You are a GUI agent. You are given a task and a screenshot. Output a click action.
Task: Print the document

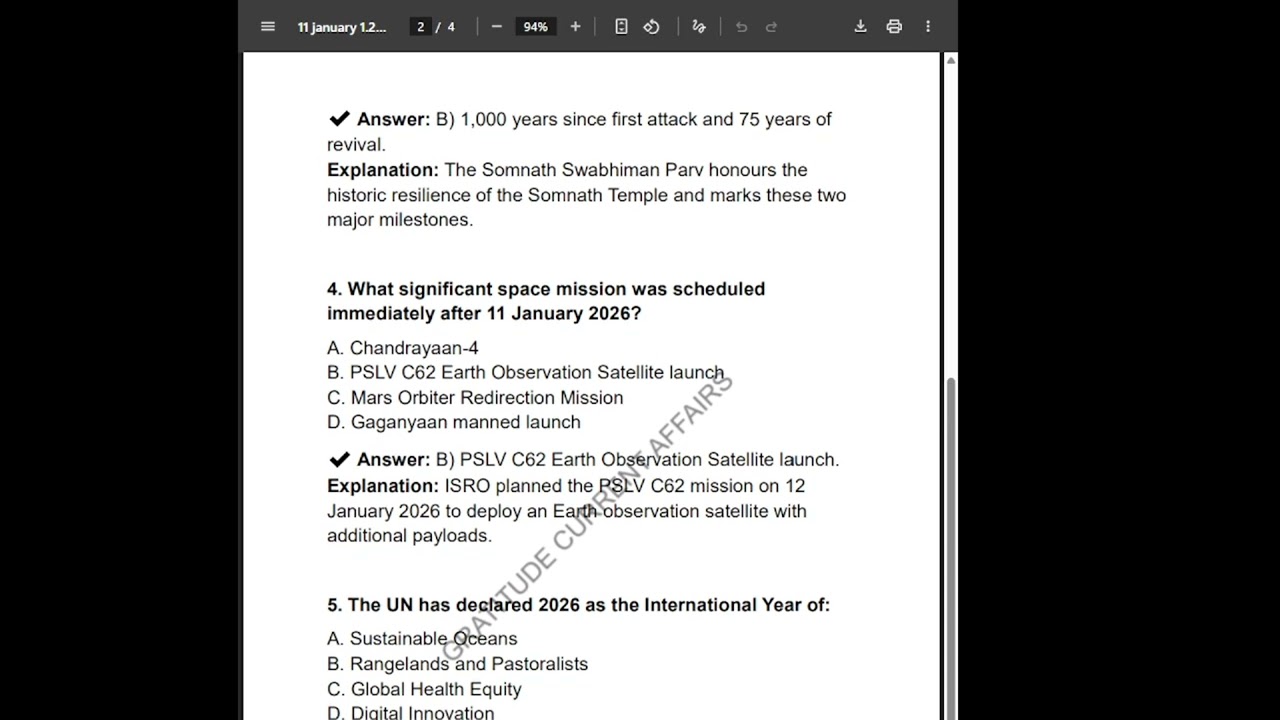pyautogui.click(x=894, y=27)
